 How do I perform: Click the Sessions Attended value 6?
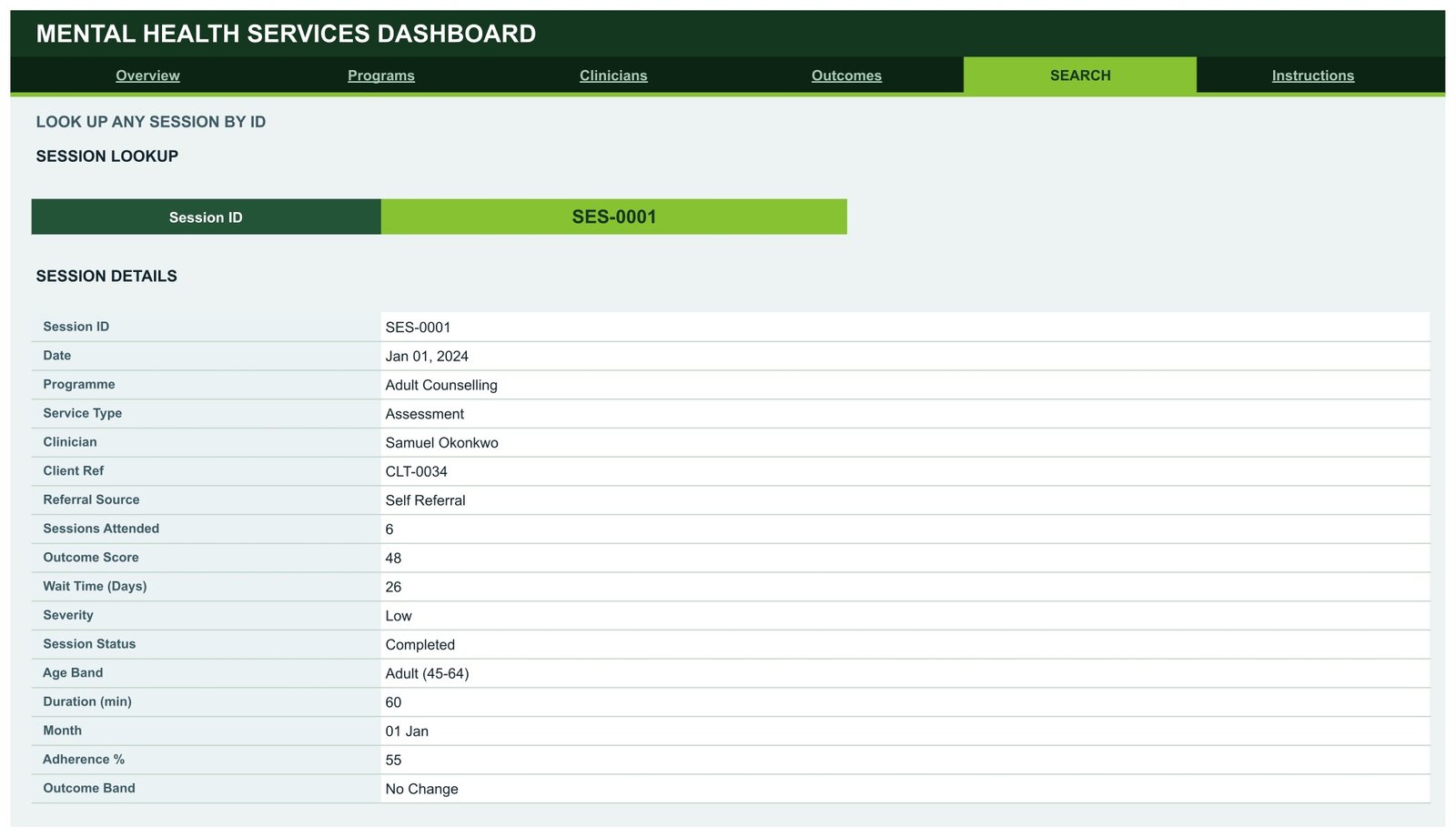[x=389, y=529]
